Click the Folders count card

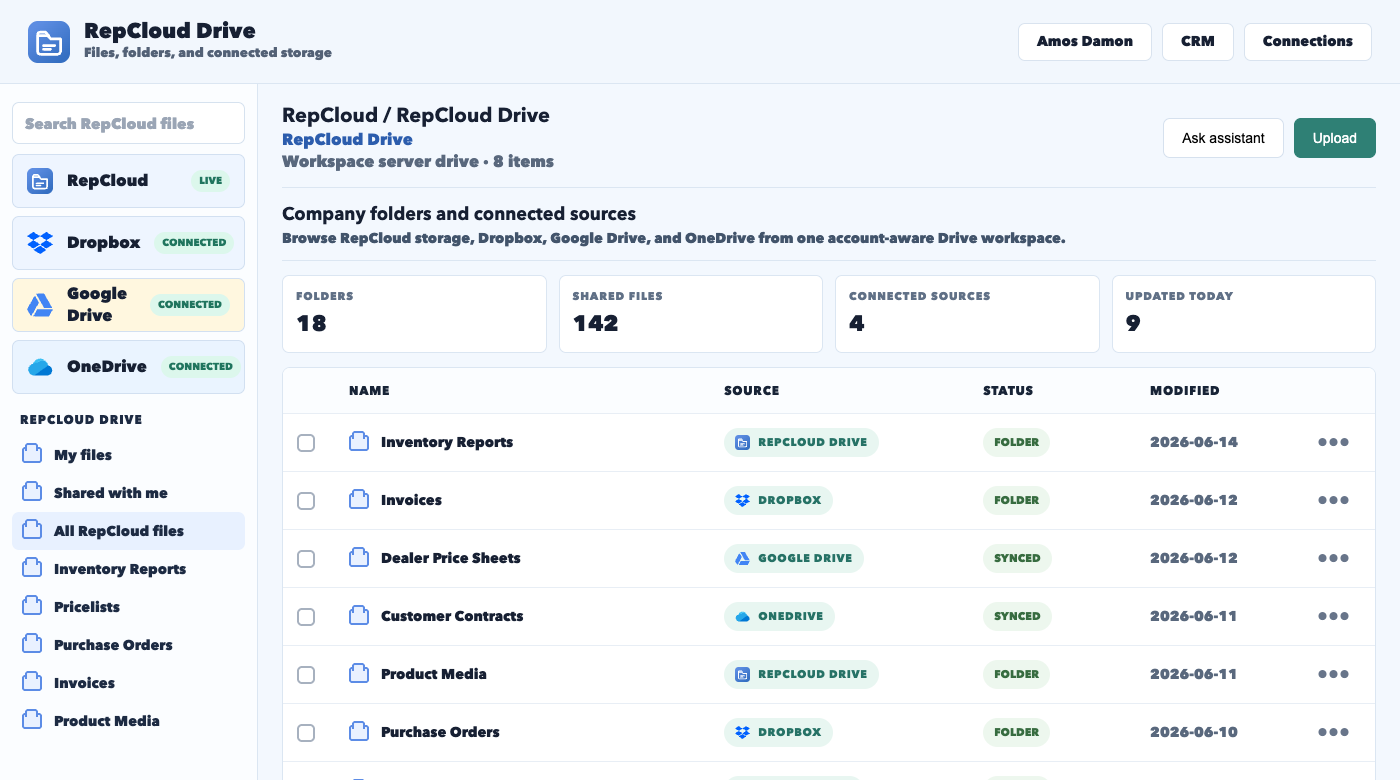(414, 314)
